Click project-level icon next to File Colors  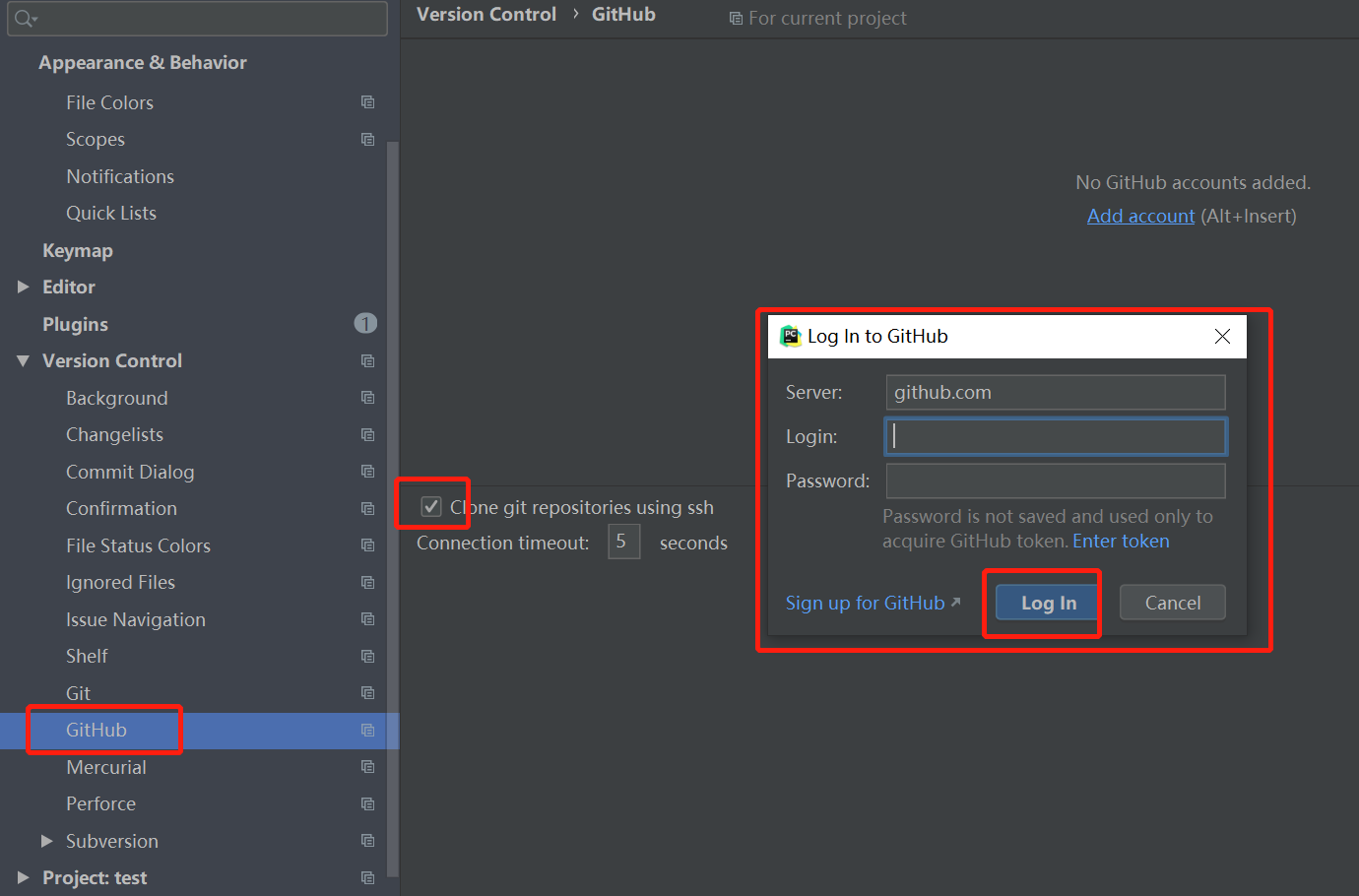(368, 102)
